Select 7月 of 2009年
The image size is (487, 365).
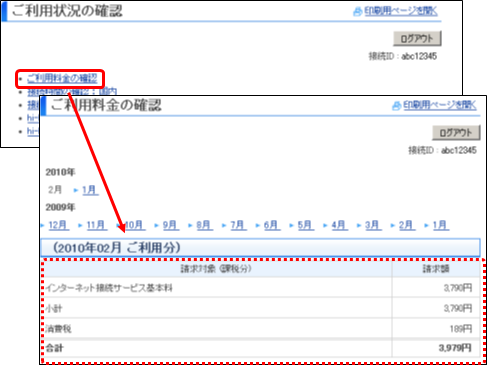(x=238, y=225)
